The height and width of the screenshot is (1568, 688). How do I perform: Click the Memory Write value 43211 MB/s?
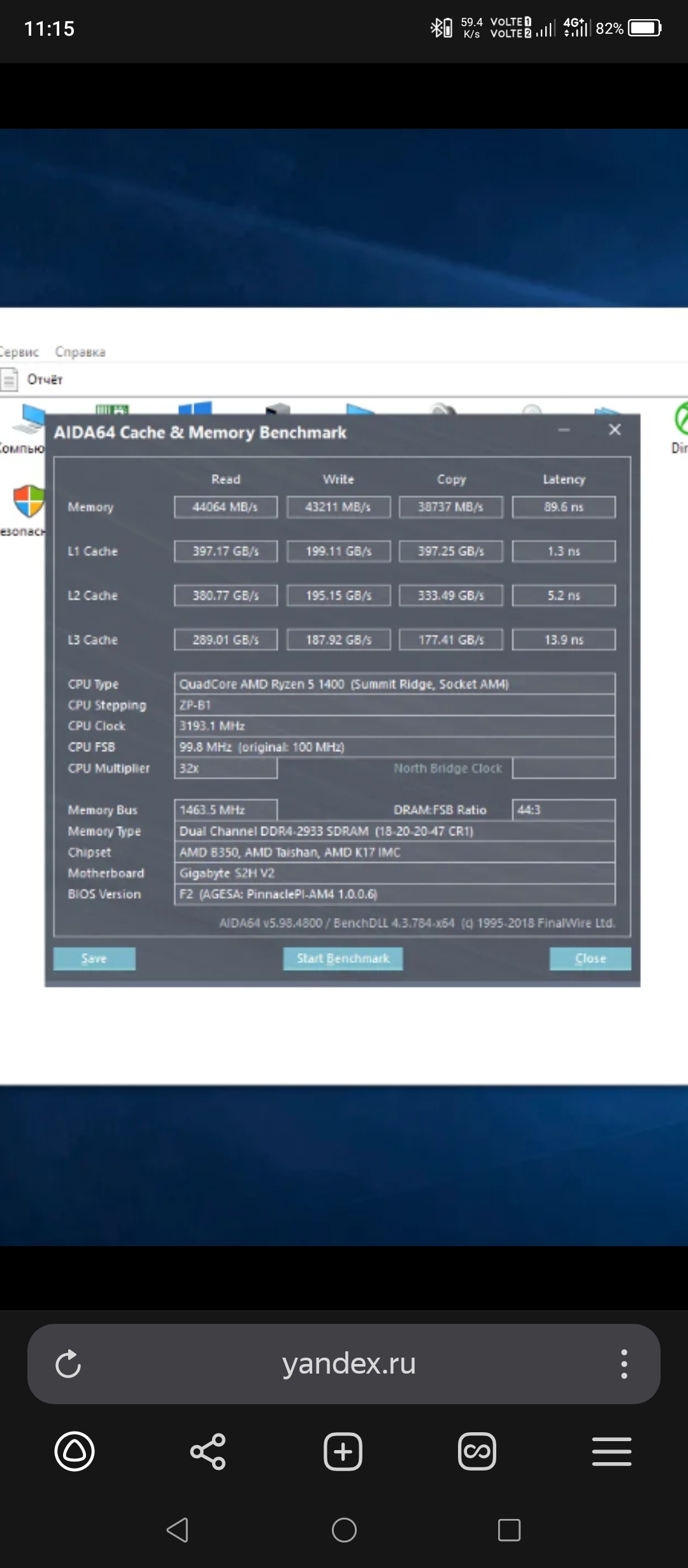338,507
